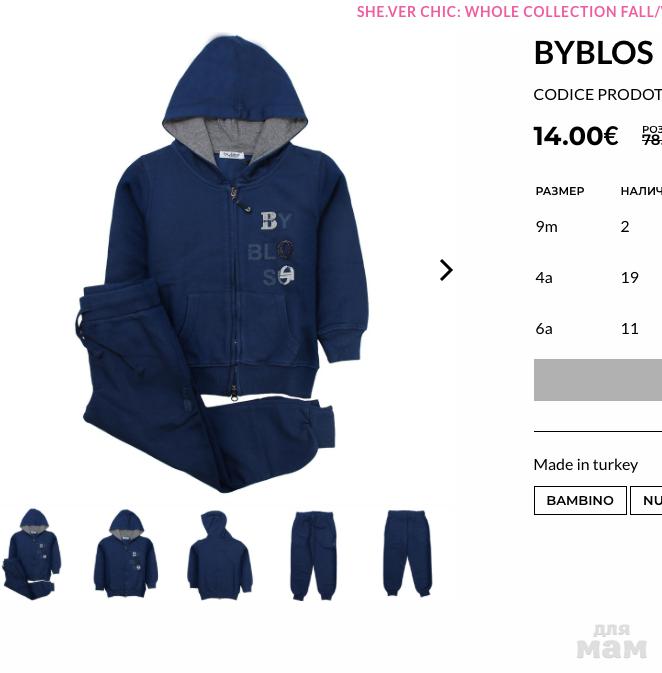Click the next image arrow chevron
Image resolution: width=662 pixels, height=673 pixels.
tap(446, 270)
